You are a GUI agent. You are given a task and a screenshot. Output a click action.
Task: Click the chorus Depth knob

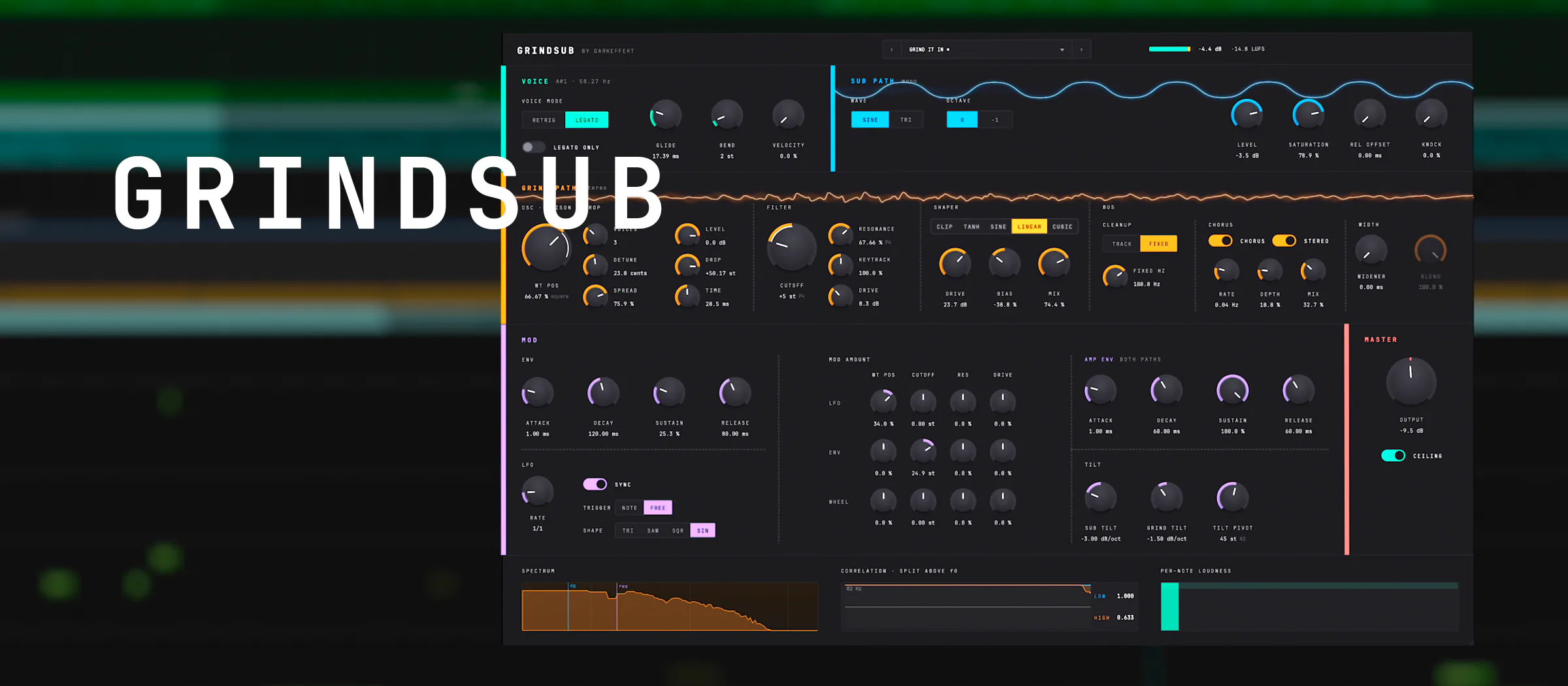click(x=1269, y=270)
